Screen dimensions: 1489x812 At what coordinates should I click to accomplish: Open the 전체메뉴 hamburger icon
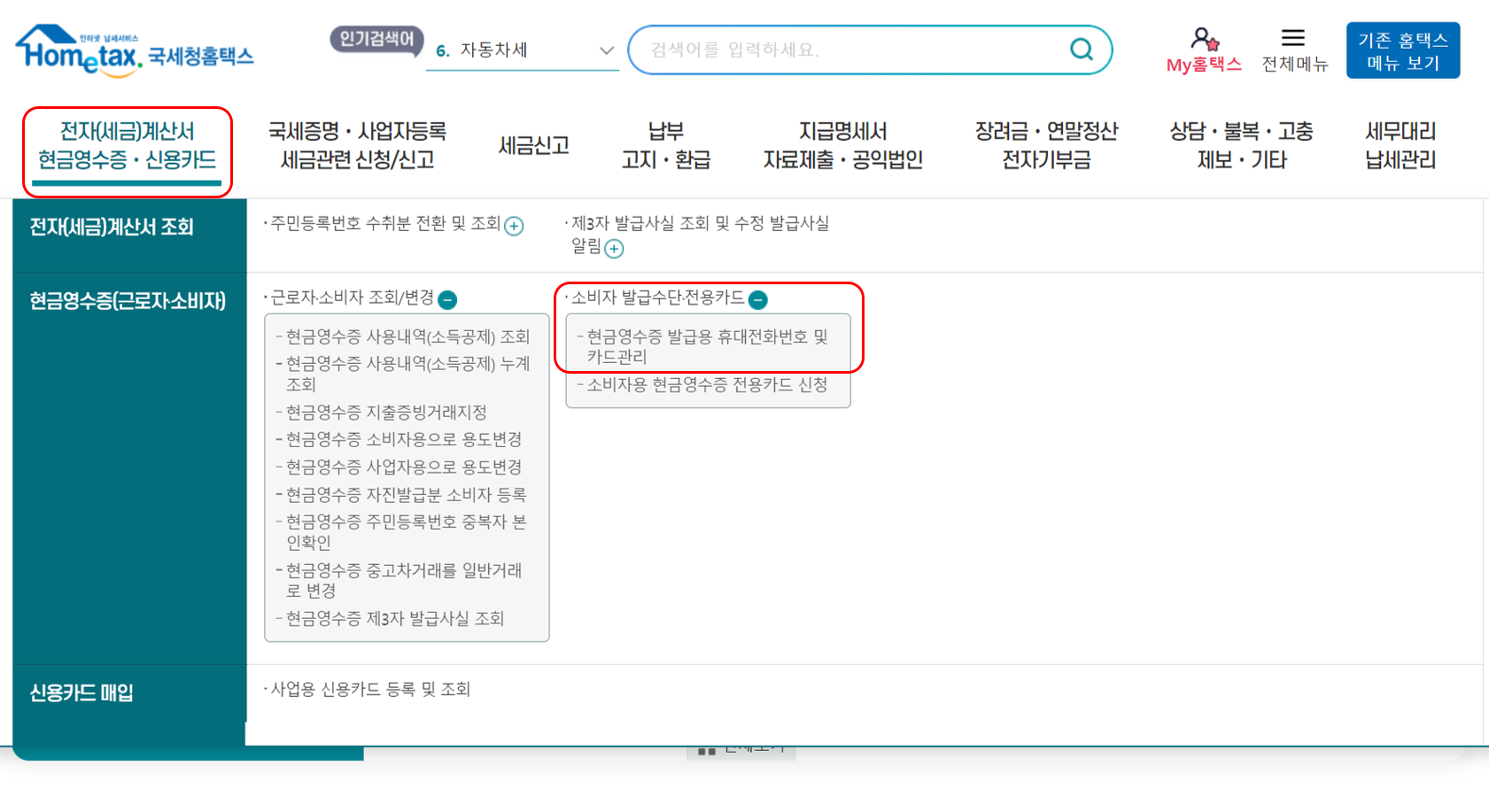click(1294, 37)
